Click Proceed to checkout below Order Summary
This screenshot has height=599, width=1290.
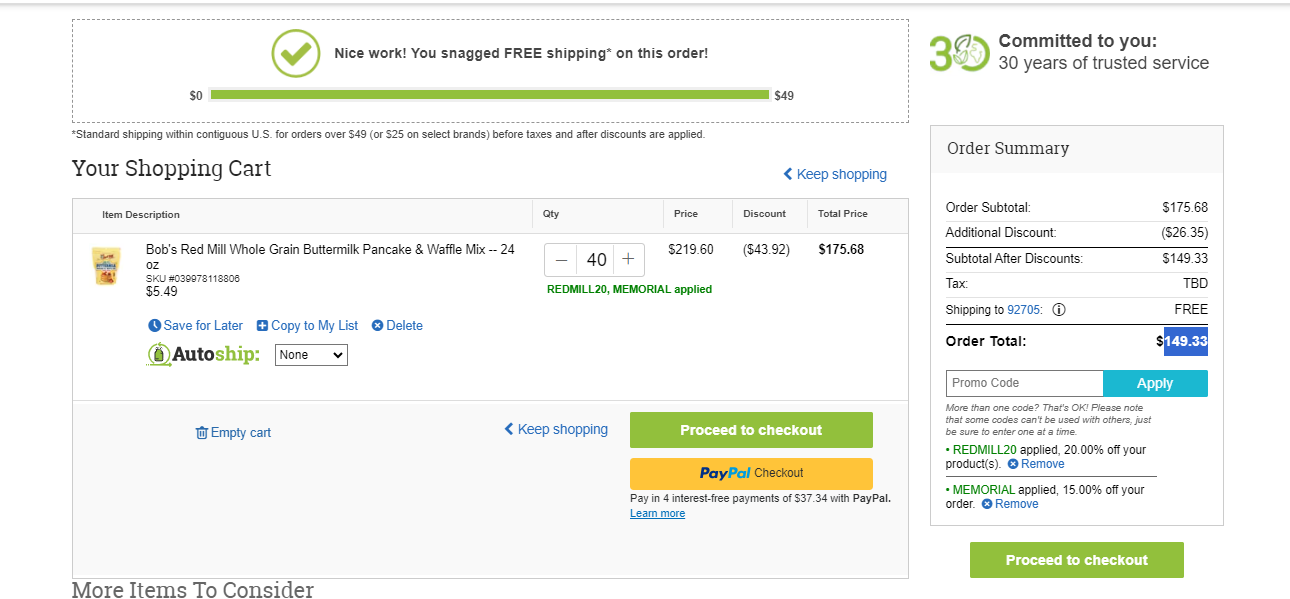(x=1077, y=560)
